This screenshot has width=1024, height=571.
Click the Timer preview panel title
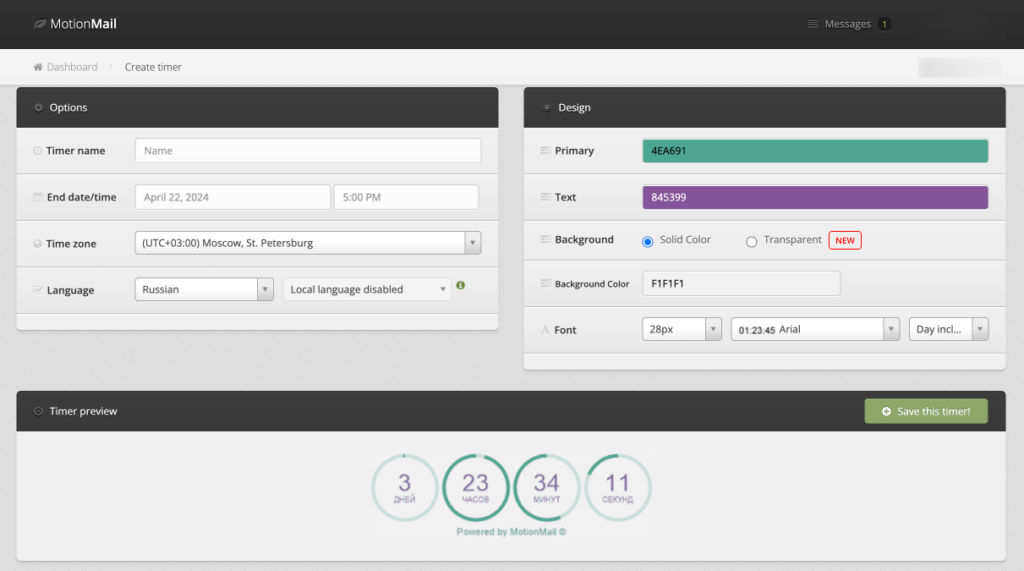tap(83, 411)
